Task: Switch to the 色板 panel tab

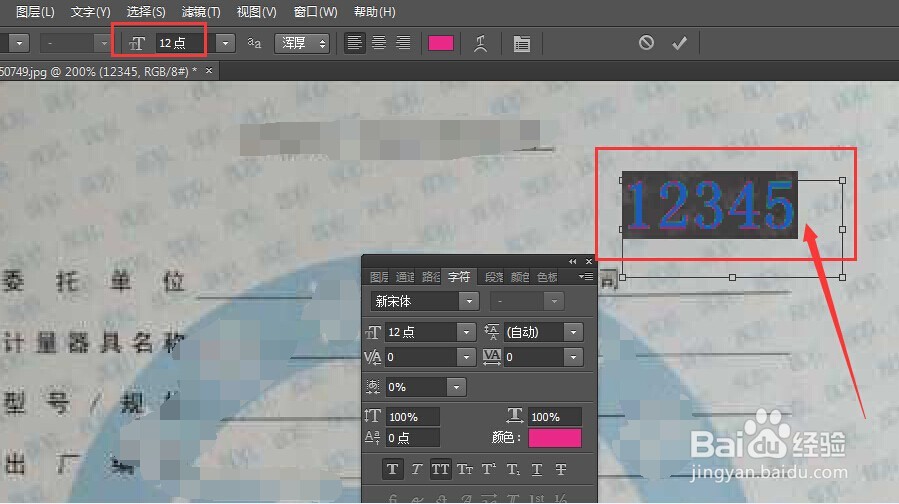Action: (x=547, y=277)
